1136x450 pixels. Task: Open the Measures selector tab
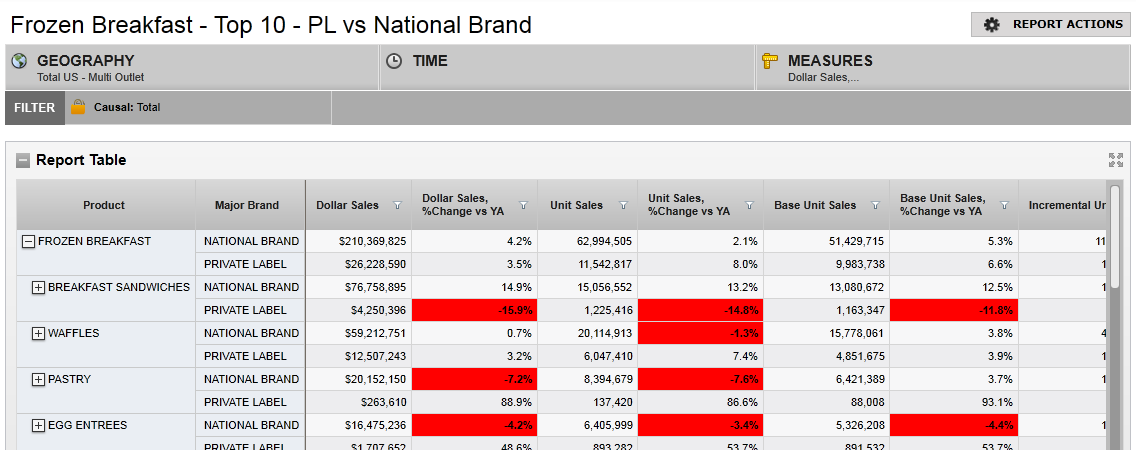pos(942,68)
